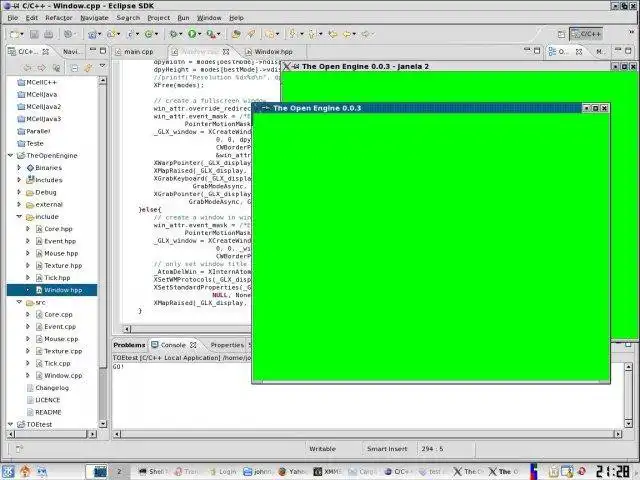Open the XMMS taskbar entry
The image size is (640, 480).
327,471
